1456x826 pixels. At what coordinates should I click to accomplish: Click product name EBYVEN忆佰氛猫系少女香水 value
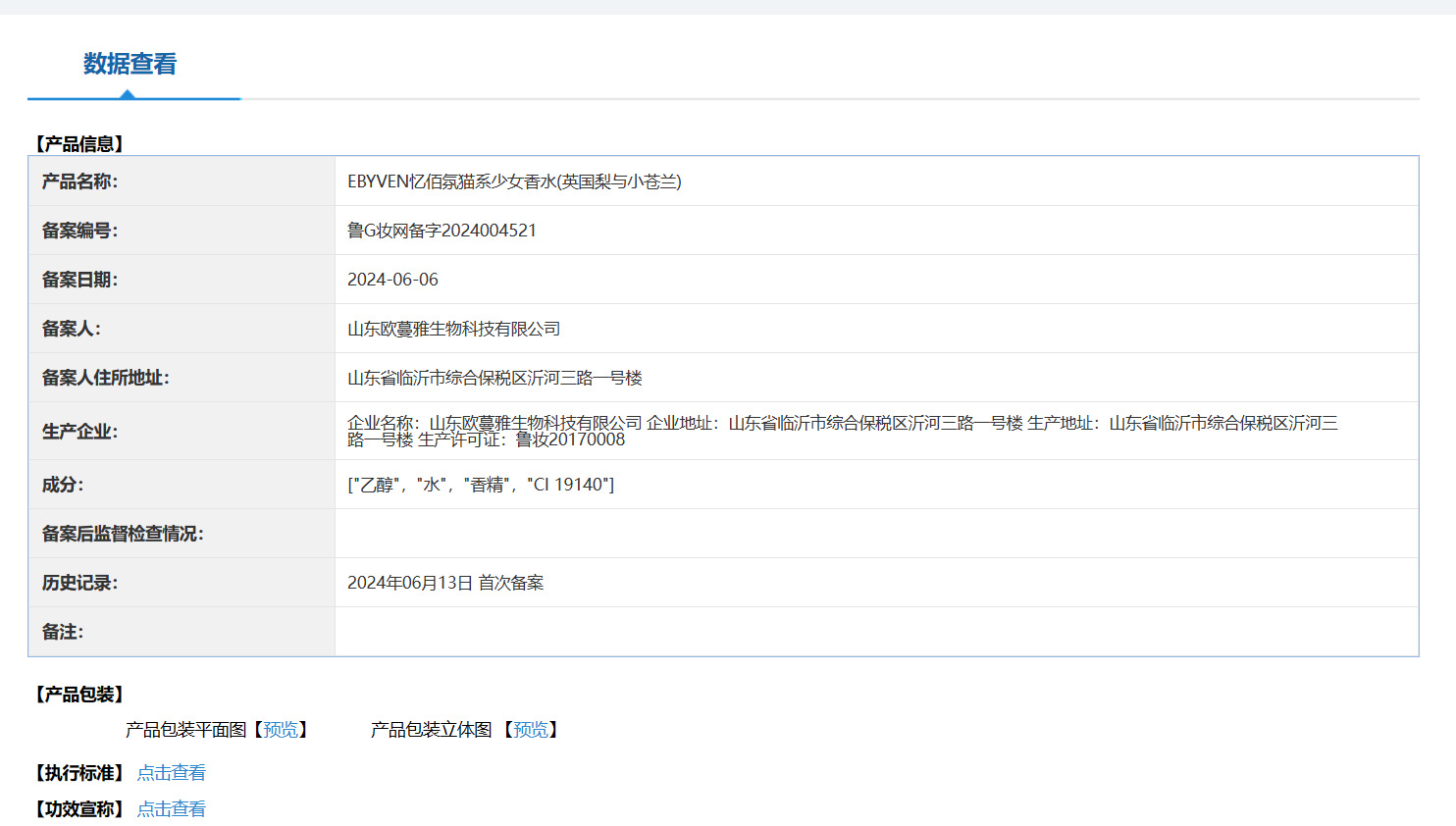pos(514,181)
